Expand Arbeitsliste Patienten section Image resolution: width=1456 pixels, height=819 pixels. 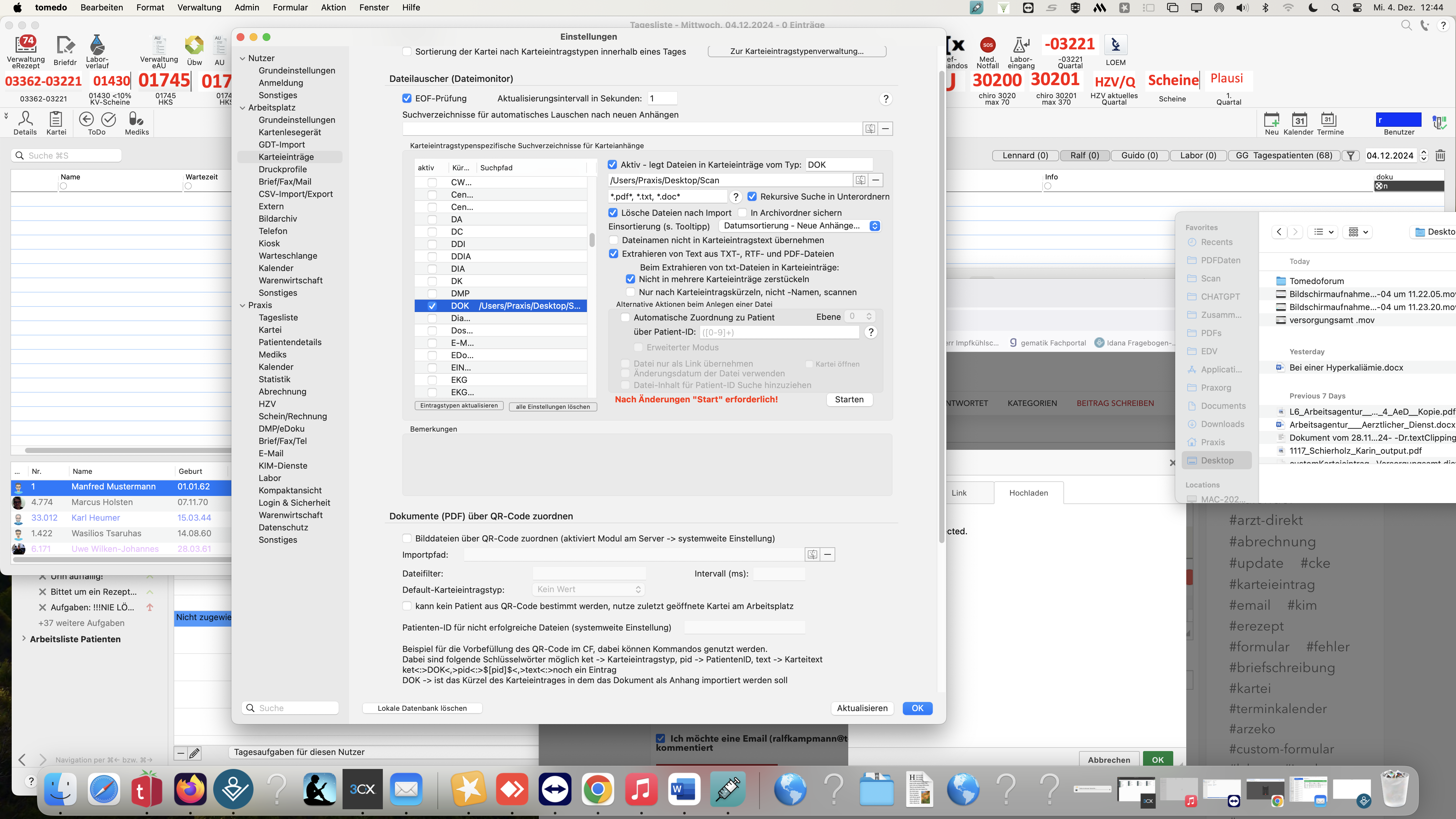coord(24,638)
